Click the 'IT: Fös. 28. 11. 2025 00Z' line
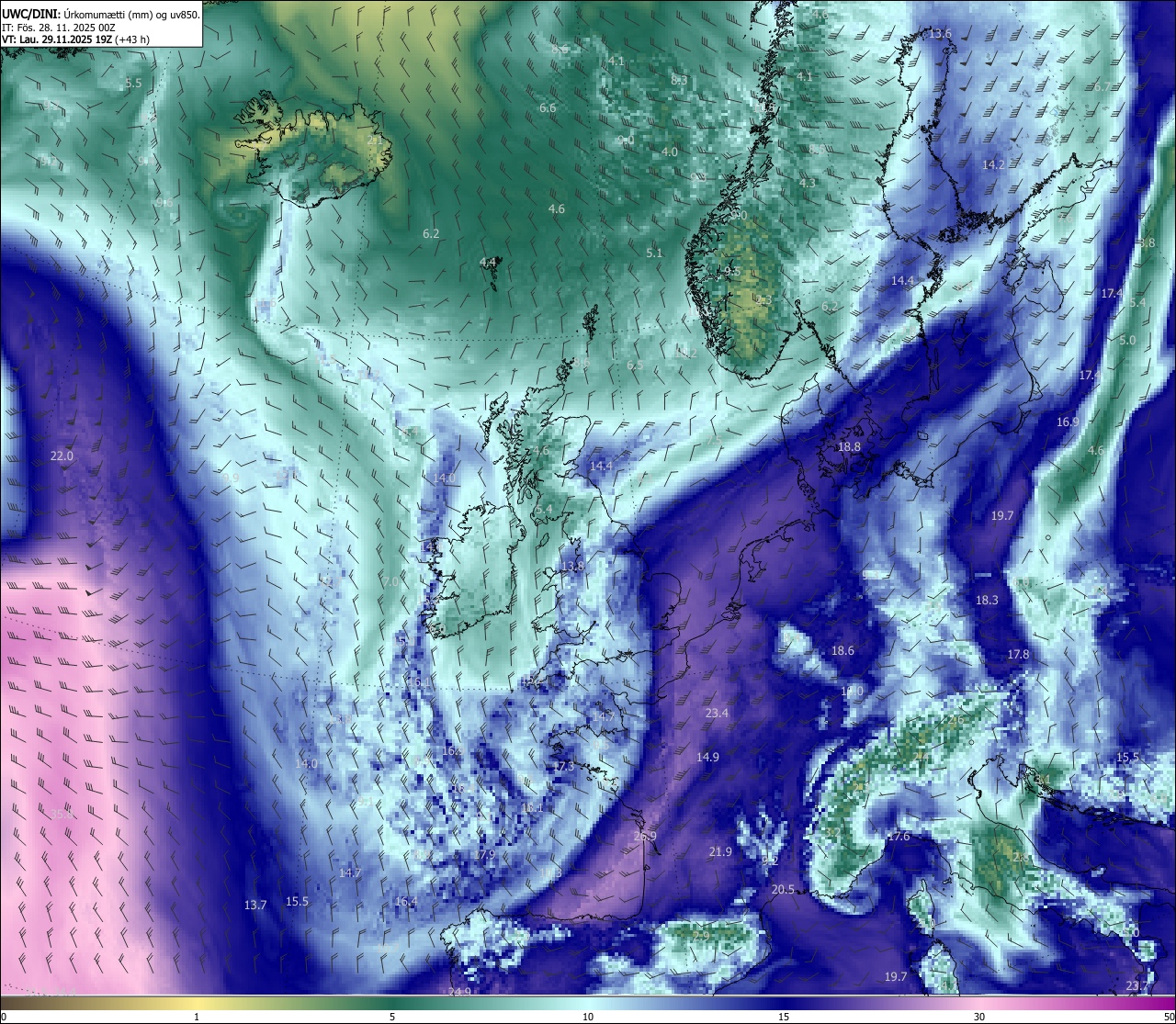The image size is (1176, 1024). [58, 28]
